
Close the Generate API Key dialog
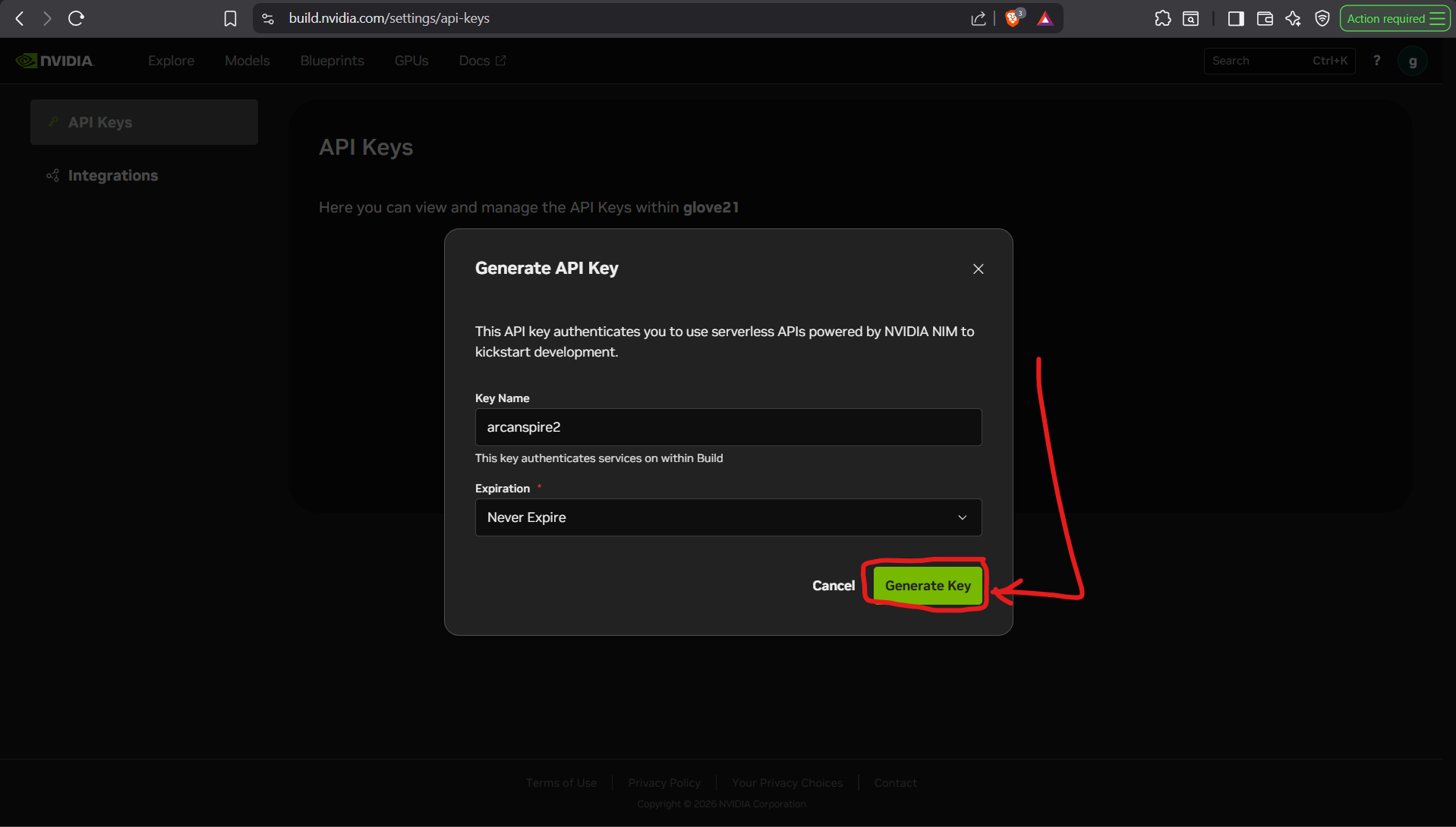pyautogui.click(x=979, y=269)
